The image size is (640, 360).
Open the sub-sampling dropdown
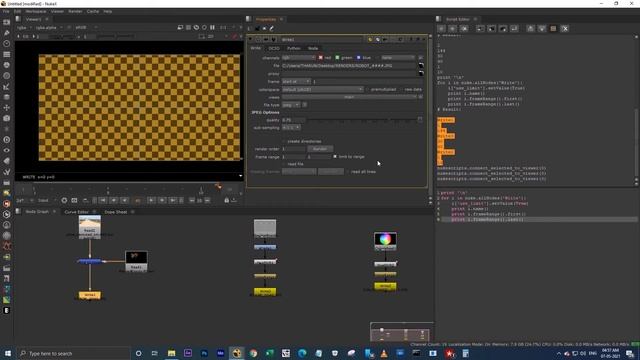click(x=291, y=128)
